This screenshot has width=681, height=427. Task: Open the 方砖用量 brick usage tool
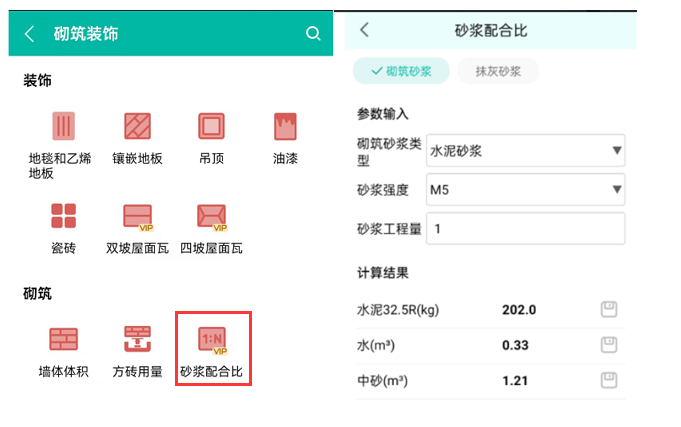[137, 340]
